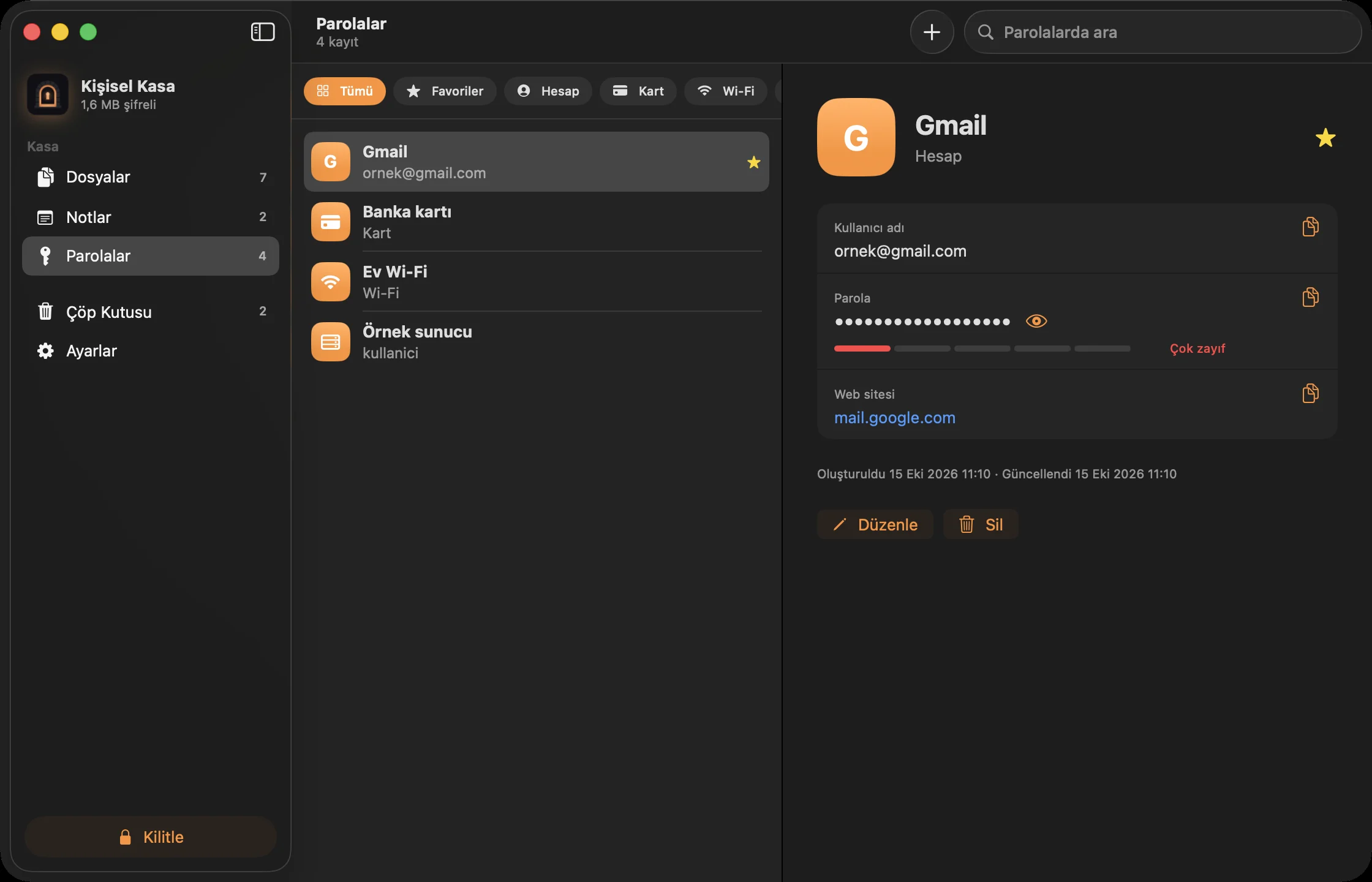Click the Düzenle button

point(875,524)
